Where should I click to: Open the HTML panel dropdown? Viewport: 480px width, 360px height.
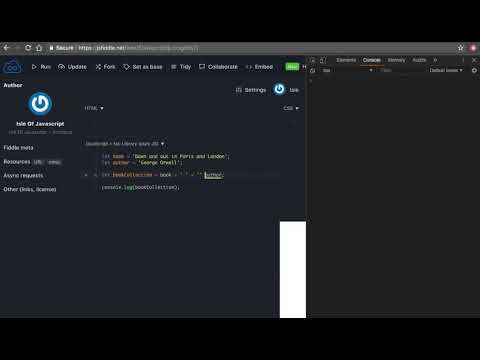tap(94, 108)
